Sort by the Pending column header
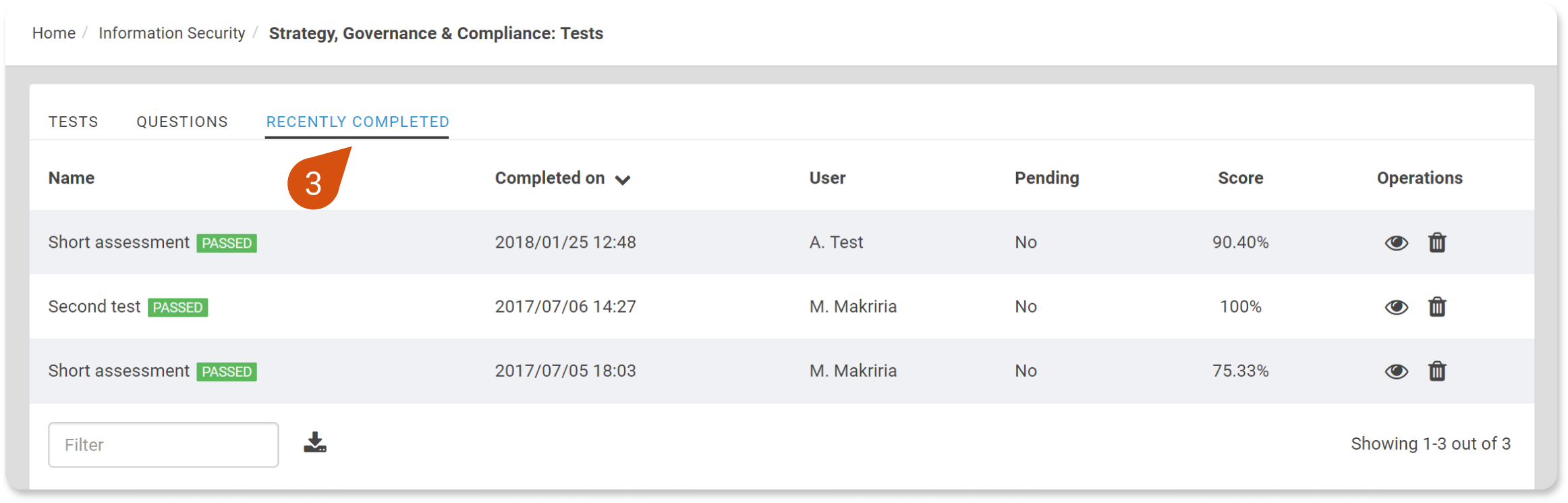The width and height of the screenshot is (1568, 503). pyautogui.click(x=1046, y=178)
